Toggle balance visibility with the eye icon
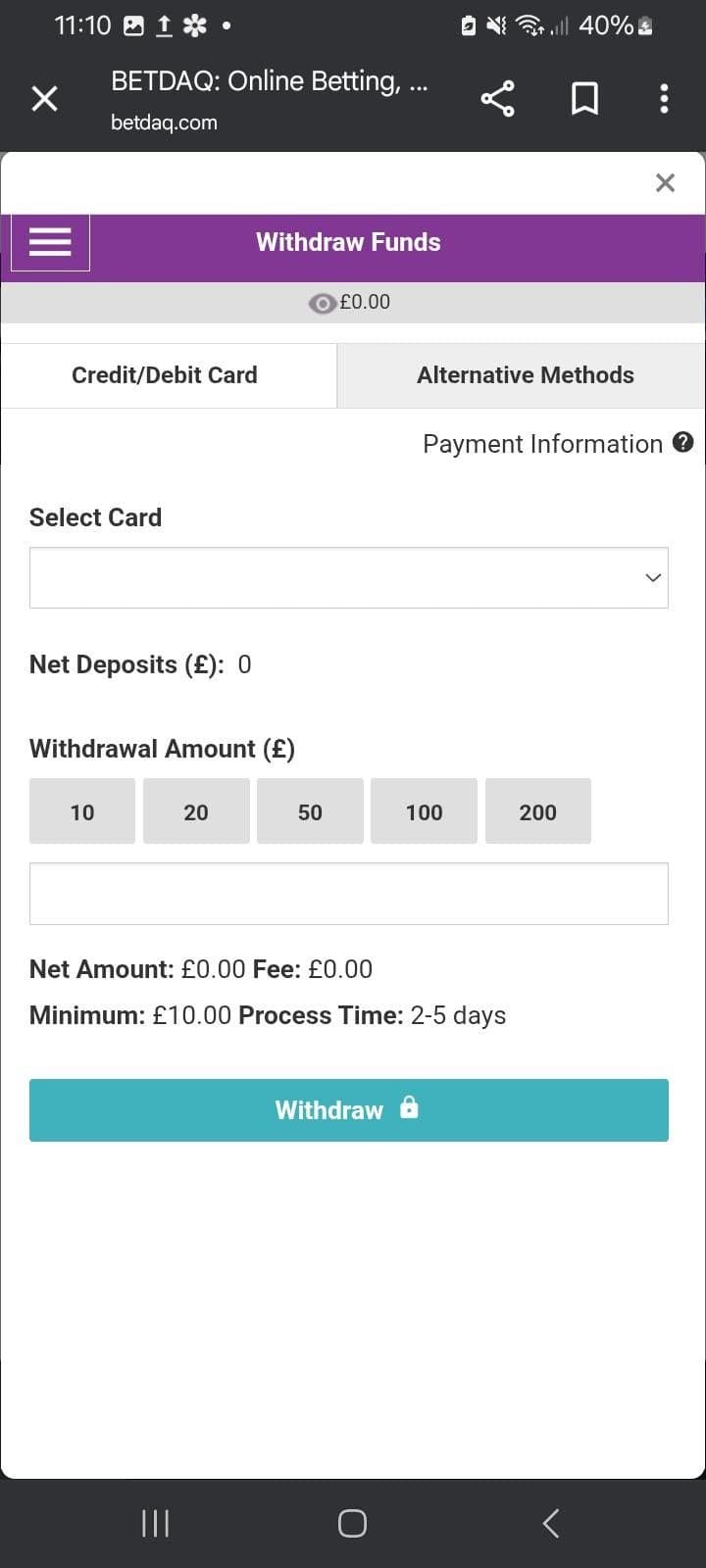This screenshot has width=706, height=1568. [x=323, y=303]
